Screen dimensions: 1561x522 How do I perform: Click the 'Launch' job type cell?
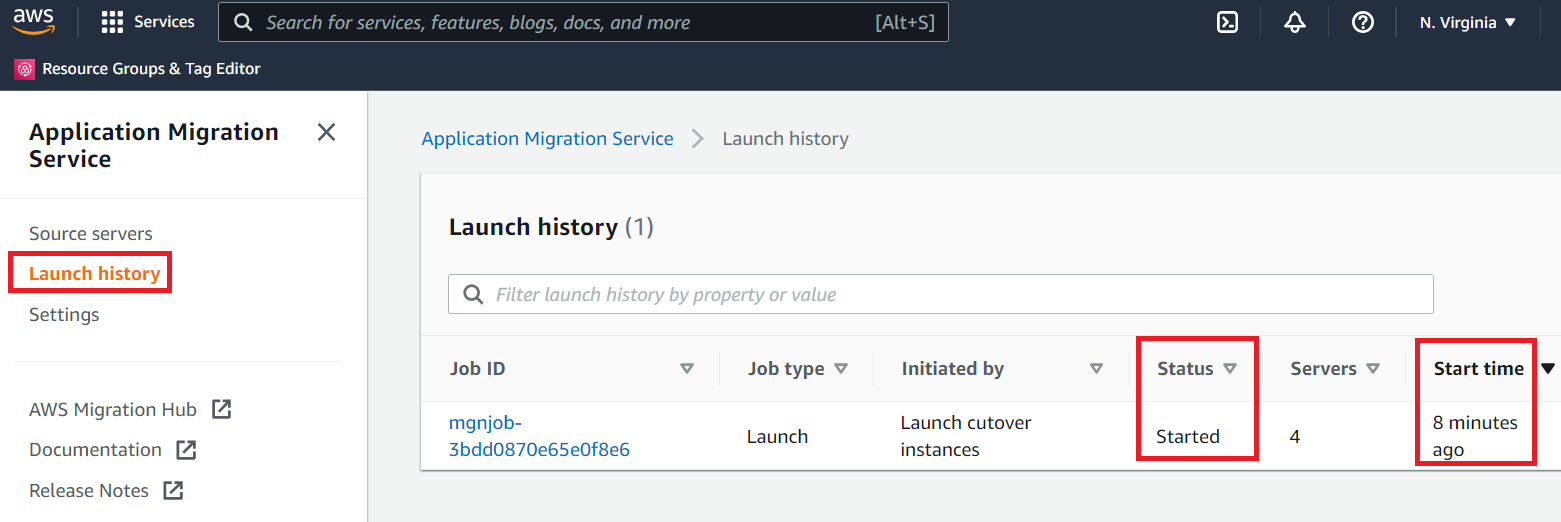pos(777,437)
